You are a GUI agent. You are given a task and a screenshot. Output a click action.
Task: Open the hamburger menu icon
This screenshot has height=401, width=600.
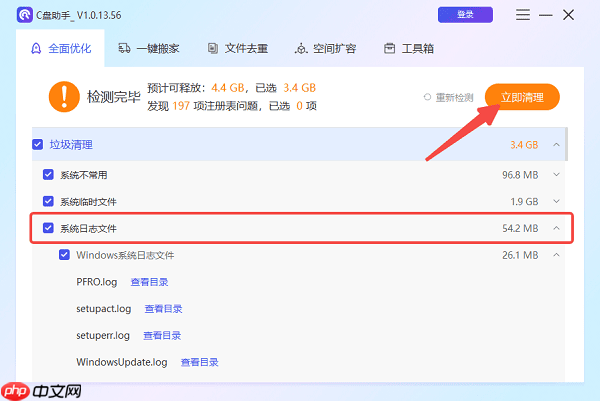(523, 15)
